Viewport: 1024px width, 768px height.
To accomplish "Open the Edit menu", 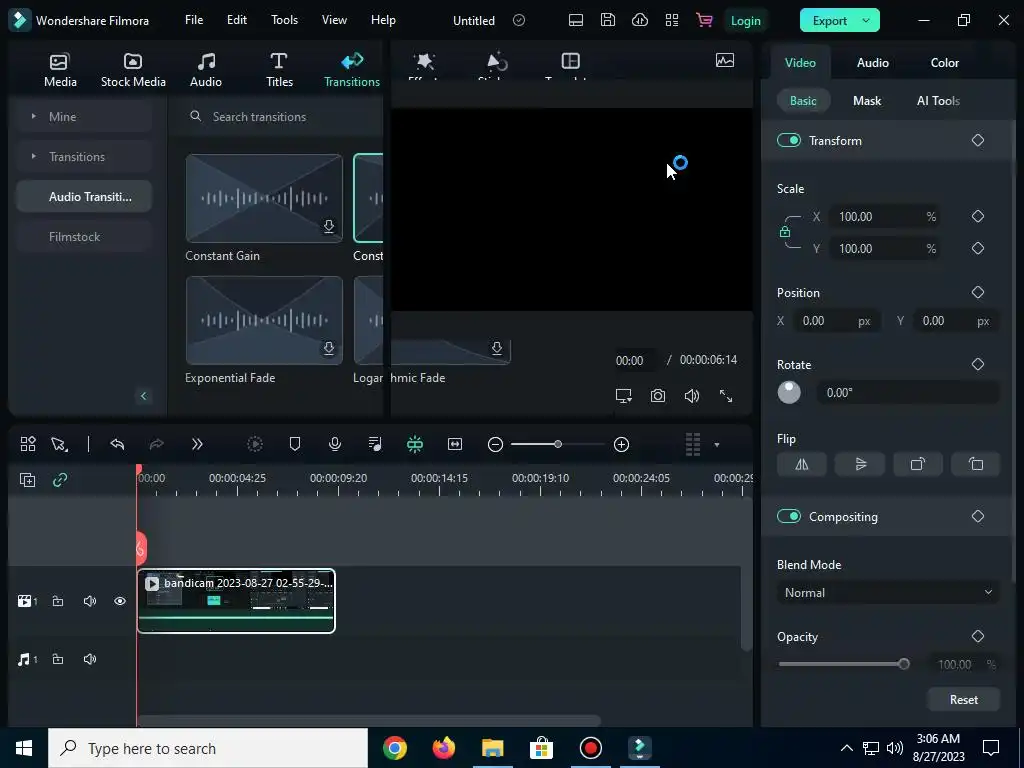I will pos(236,20).
